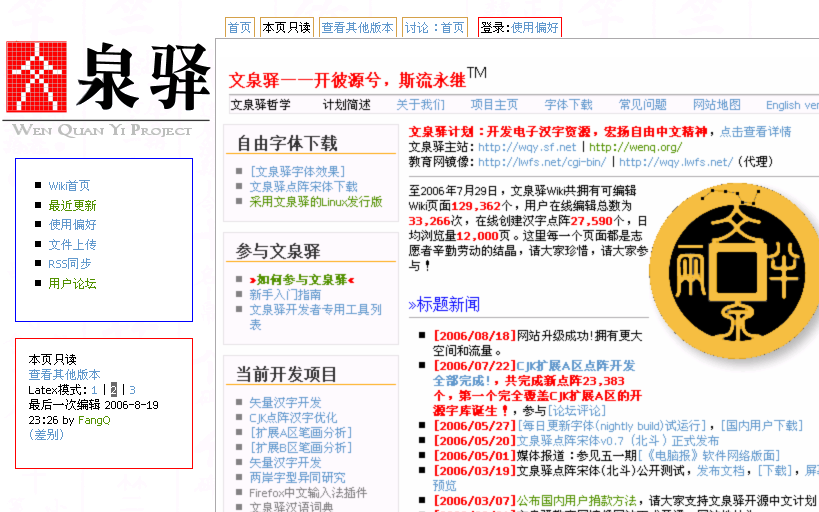Click the gold coin 文泉驿 emblem image
Screen dimensions: 819x512
(x=734, y=271)
